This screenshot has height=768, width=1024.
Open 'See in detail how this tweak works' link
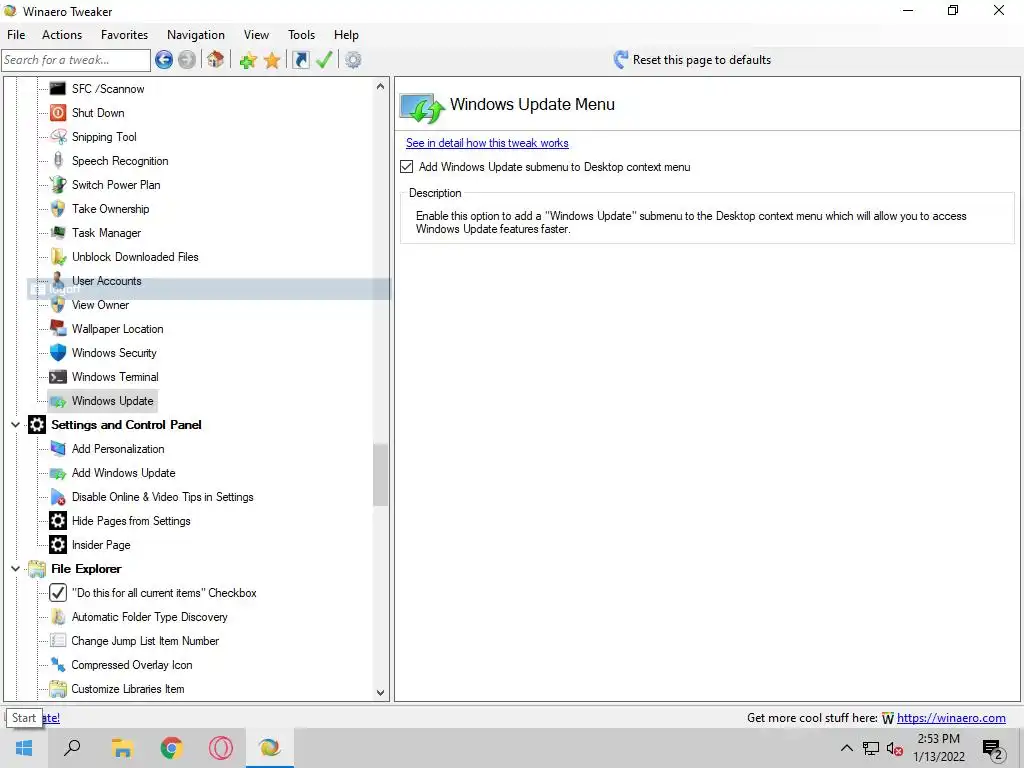point(487,143)
